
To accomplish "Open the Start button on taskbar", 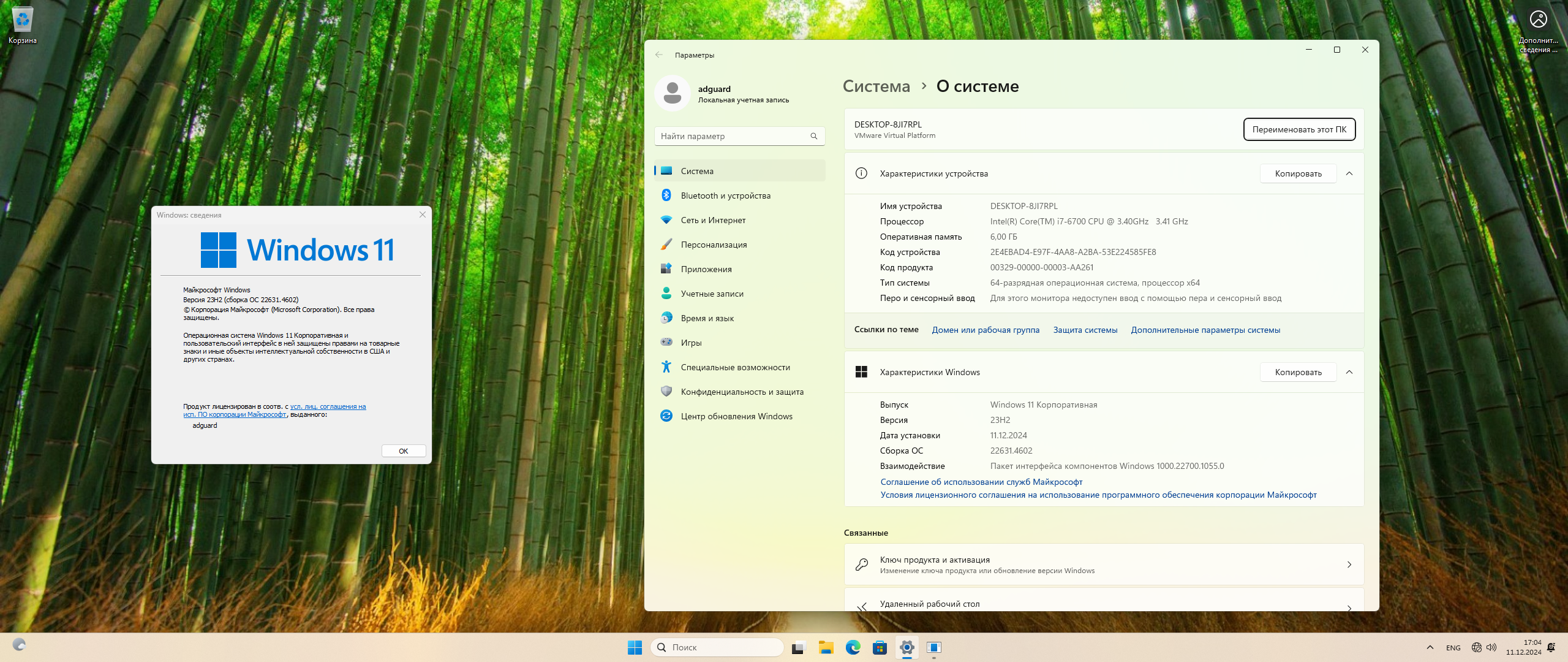I will point(635,647).
